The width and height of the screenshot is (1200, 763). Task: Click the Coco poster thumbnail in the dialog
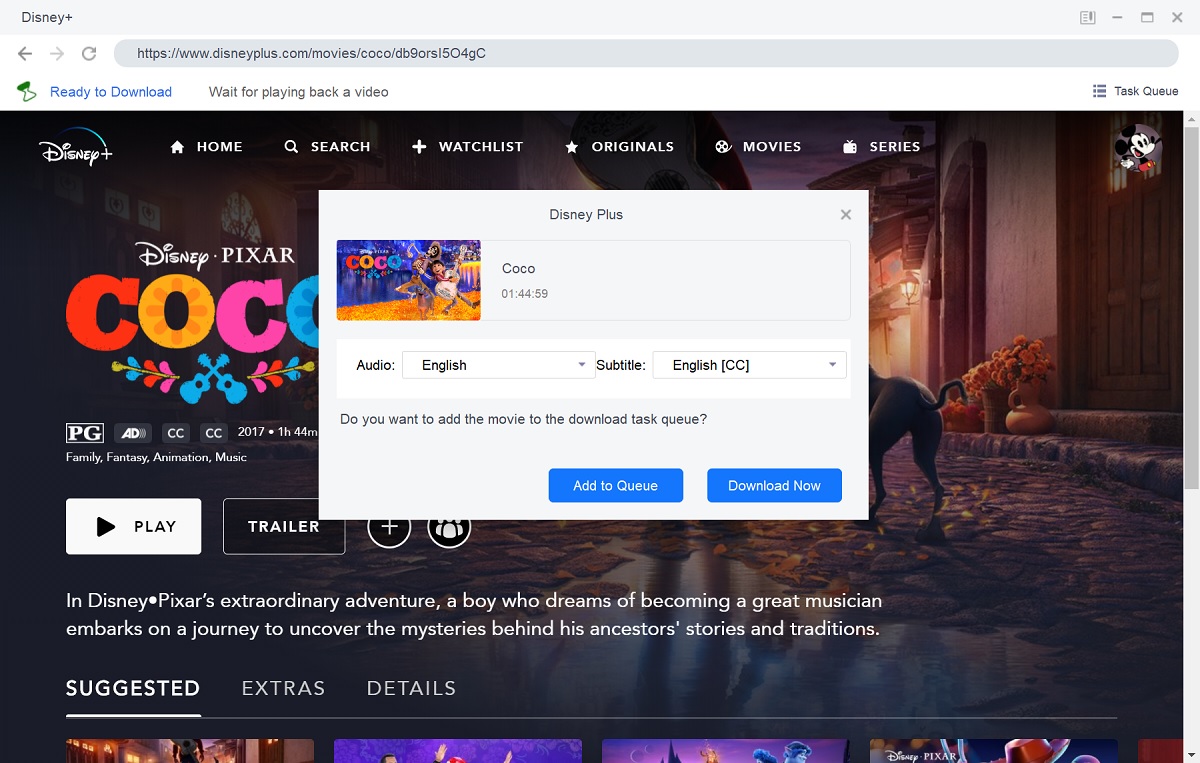[408, 280]
